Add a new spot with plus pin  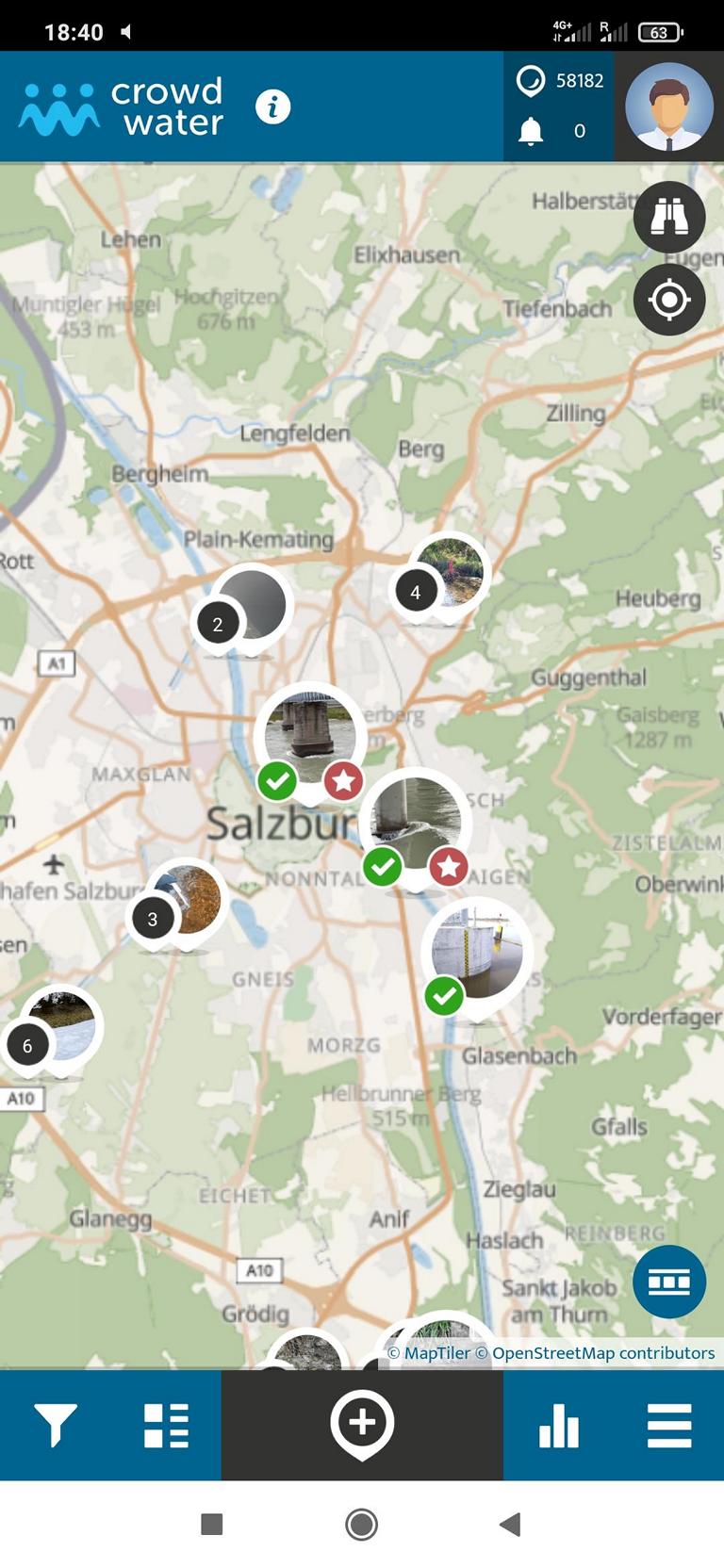pos(362,1425)
